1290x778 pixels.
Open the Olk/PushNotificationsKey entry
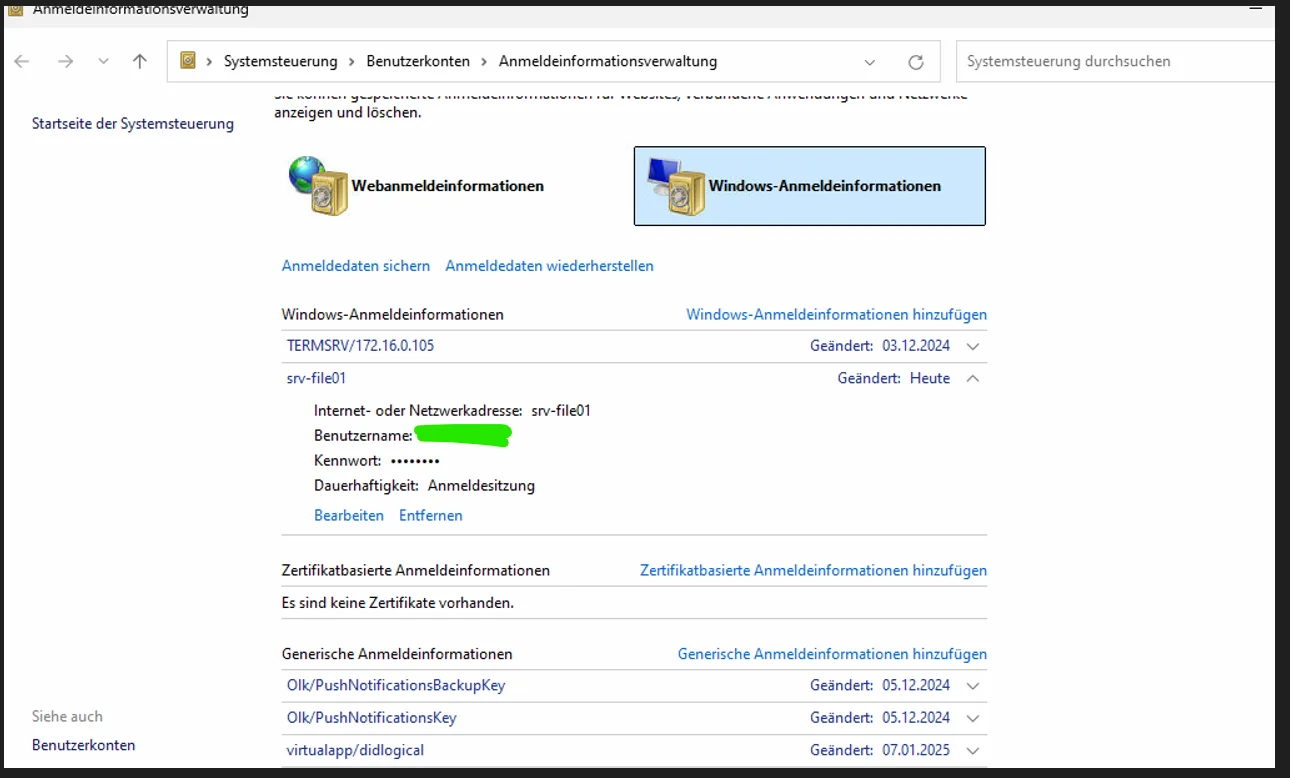(x=372, y=718)
